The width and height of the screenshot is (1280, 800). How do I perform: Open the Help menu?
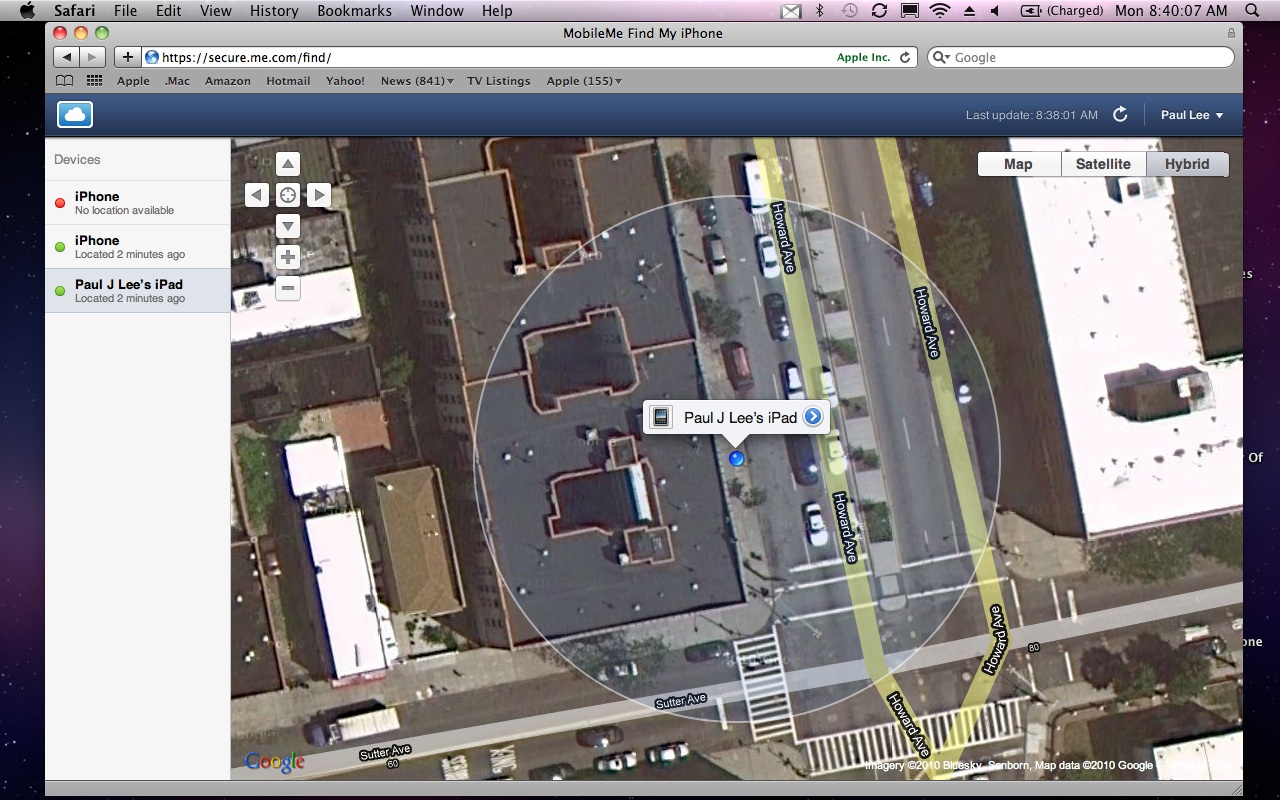(x=497, y=10)
